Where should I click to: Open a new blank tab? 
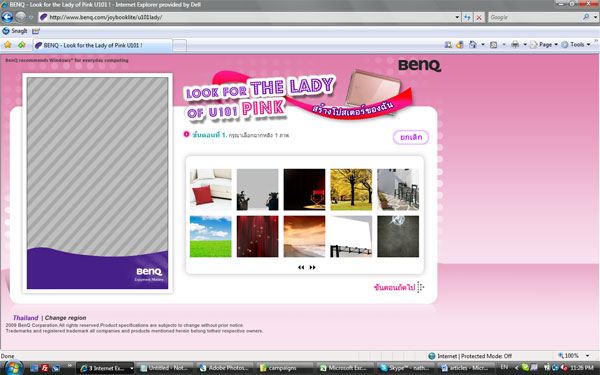pyautogui.click(x=179, y=46)
